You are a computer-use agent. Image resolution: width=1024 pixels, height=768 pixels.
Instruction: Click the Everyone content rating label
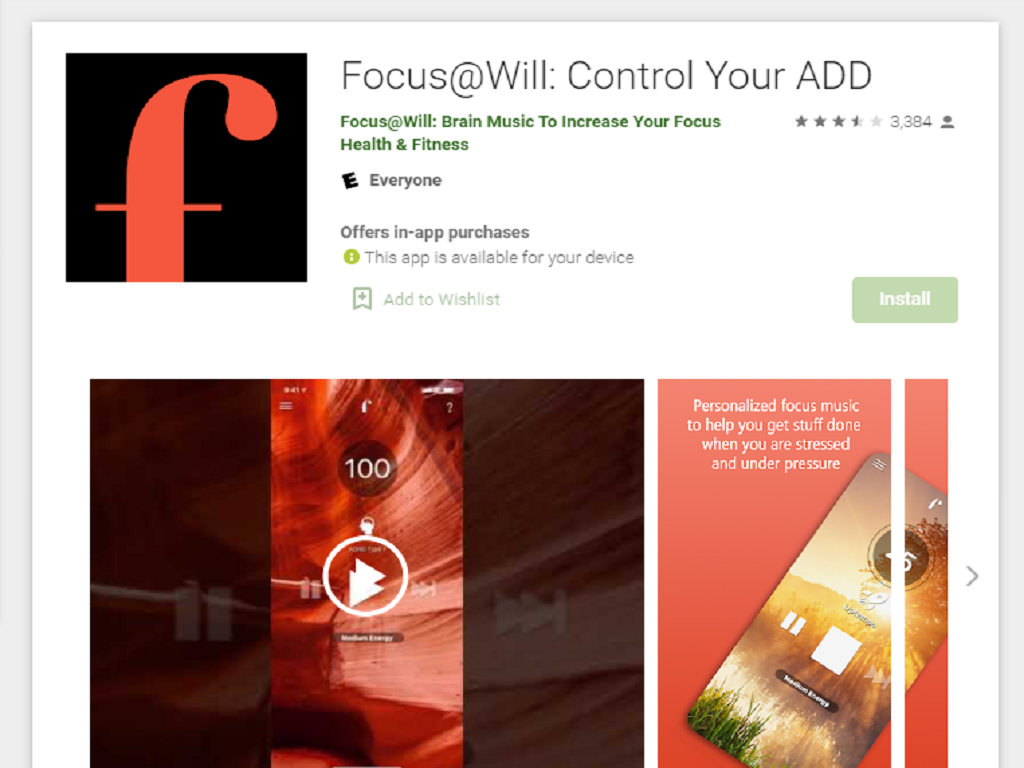pyautogui.click(x=406, y=180)
